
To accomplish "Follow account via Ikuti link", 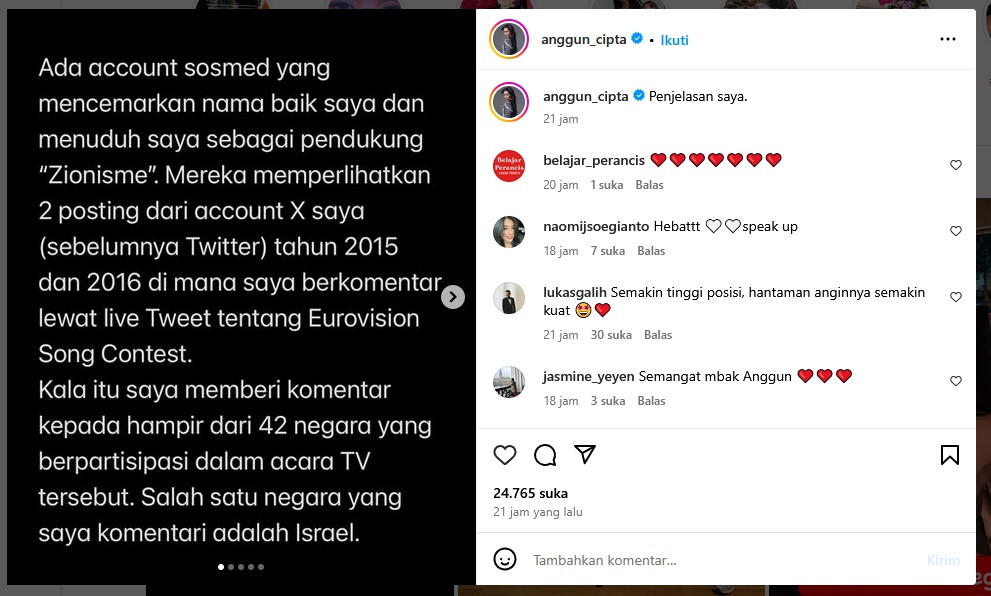I will point(674,40).
